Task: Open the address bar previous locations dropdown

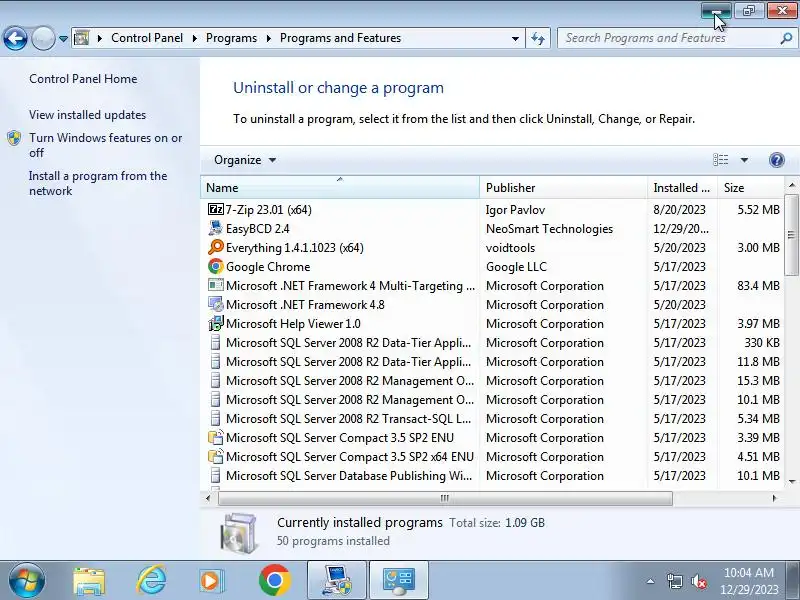Action: click(x=515, y=39)
